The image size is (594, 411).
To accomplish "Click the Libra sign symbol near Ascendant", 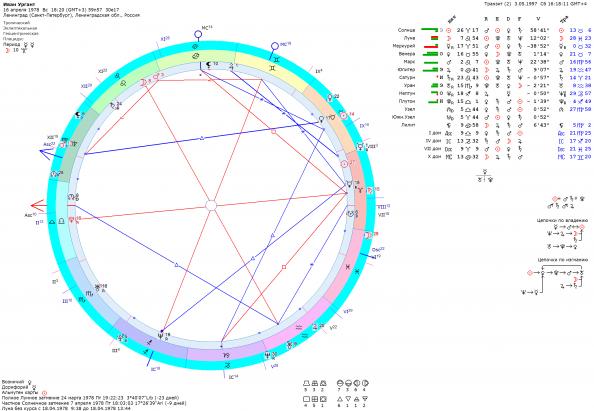I will click(x=61, y=221).
